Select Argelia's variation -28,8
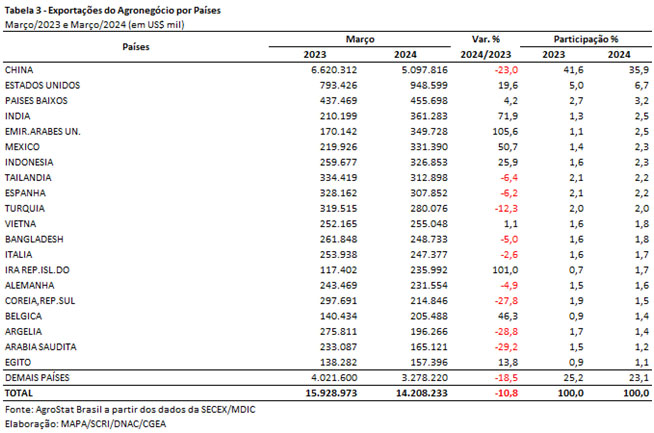 pyautogui.click(x=506, y=332)
